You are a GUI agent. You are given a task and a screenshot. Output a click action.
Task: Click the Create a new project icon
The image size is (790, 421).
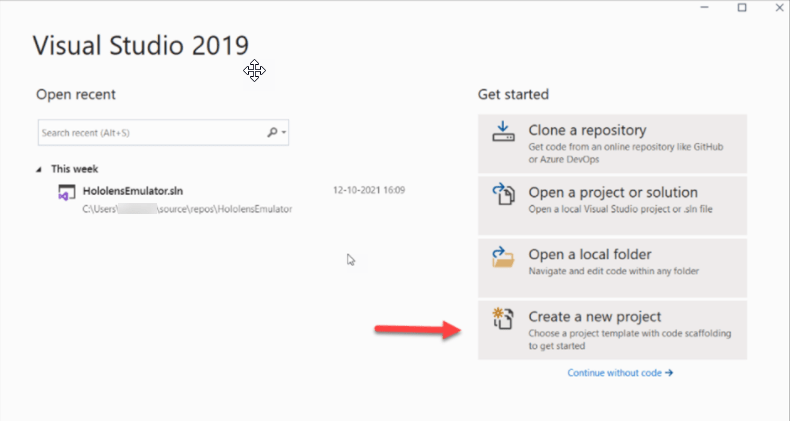click(502, 322)
